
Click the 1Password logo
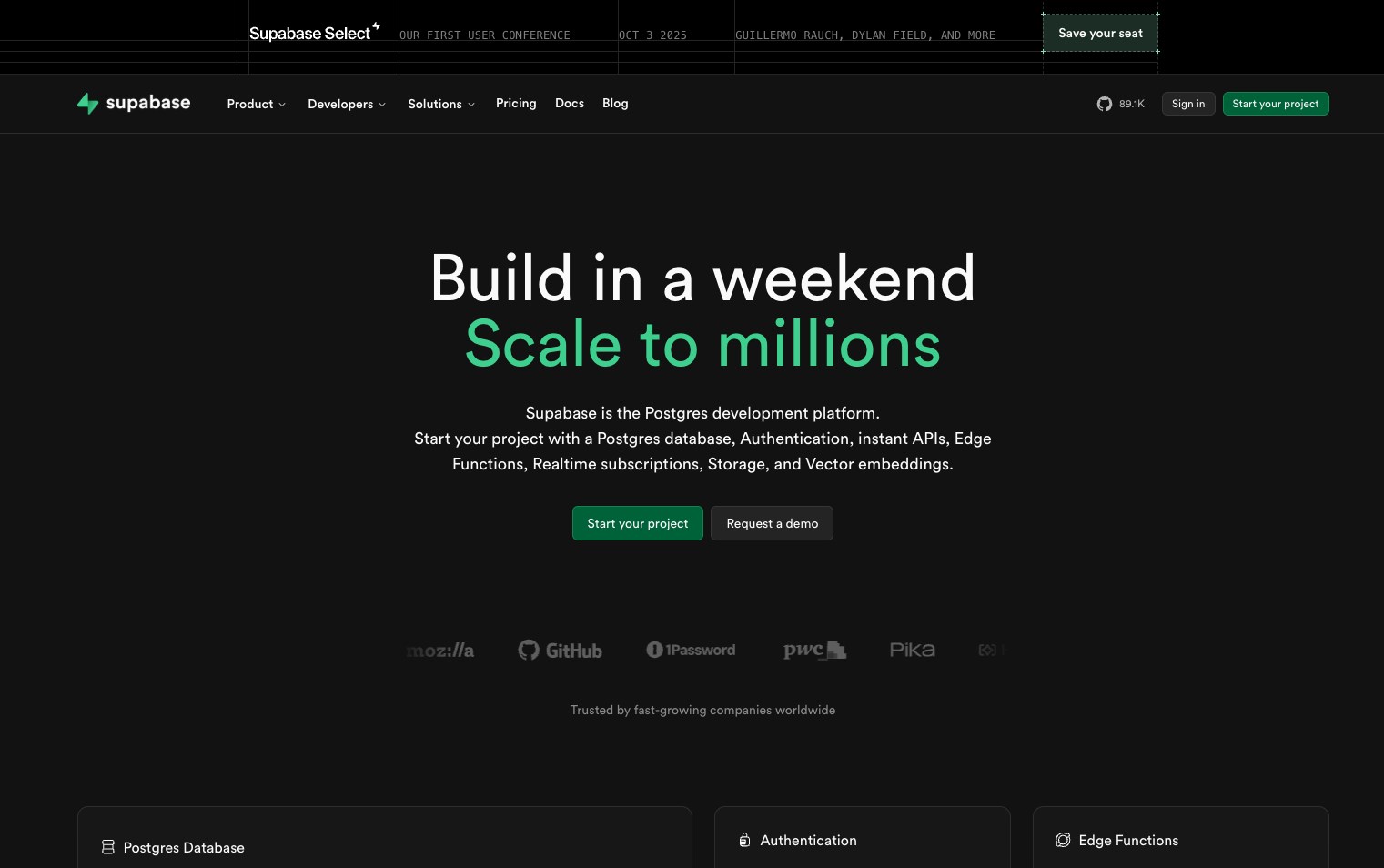click(x=691, y=650)
